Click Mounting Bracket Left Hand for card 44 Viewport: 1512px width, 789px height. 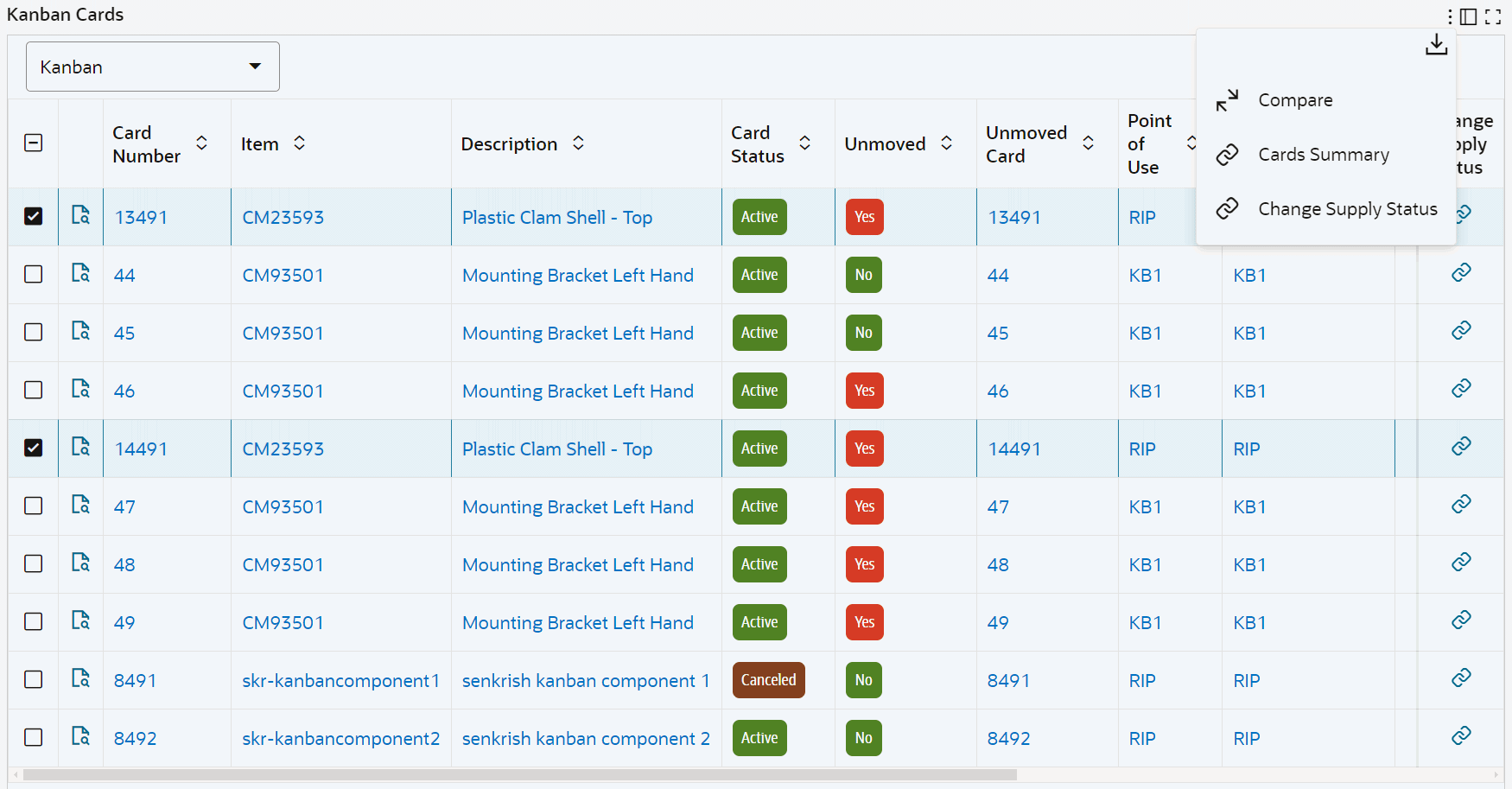click(x=578, y=276)
